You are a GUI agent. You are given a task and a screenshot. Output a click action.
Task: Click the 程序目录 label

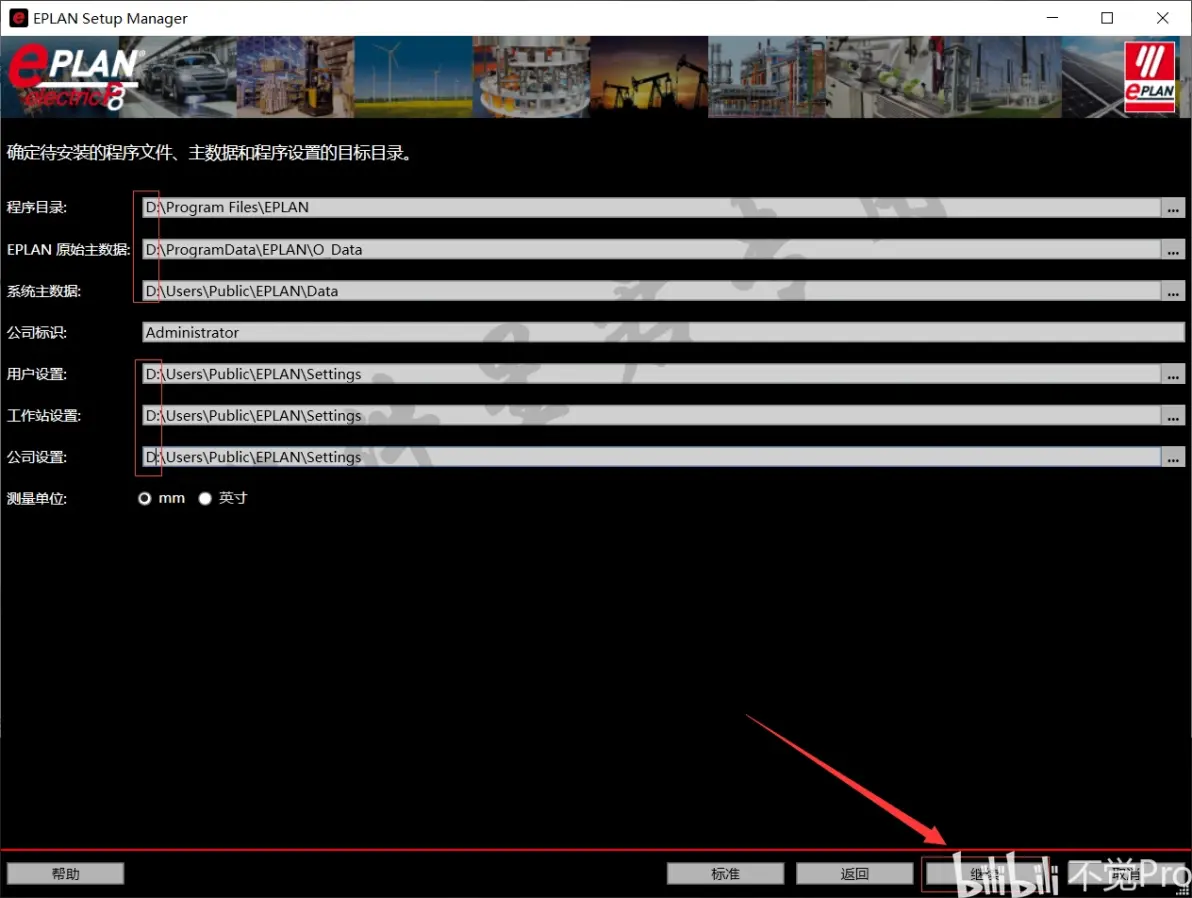coord(36,208)
